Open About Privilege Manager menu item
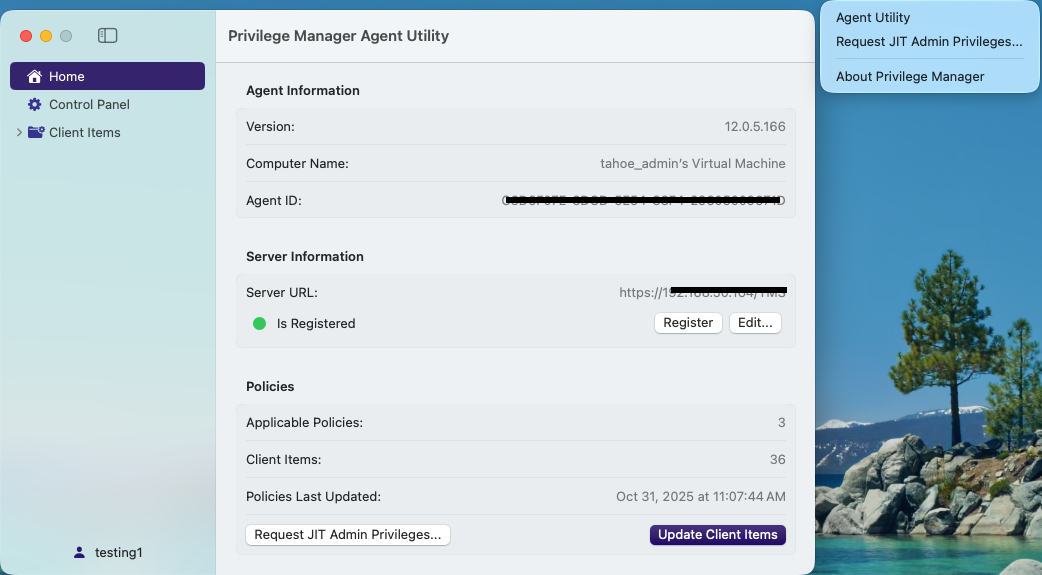This screenshot has width=1042, height=575. click(x=910, y=77)
